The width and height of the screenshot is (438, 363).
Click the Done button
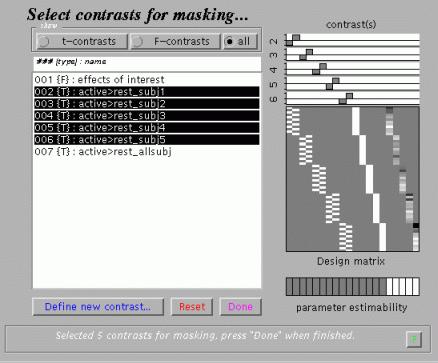(x=240, y=307)
